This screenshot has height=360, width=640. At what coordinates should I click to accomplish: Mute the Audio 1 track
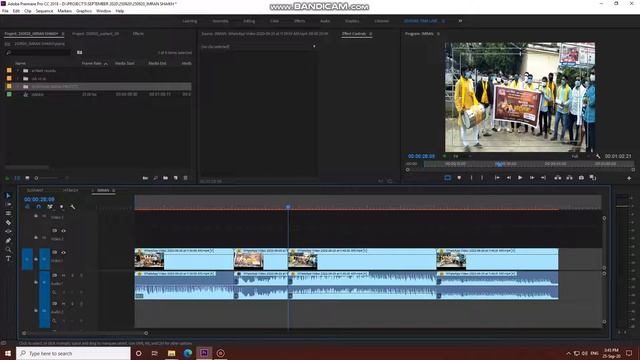63,276
